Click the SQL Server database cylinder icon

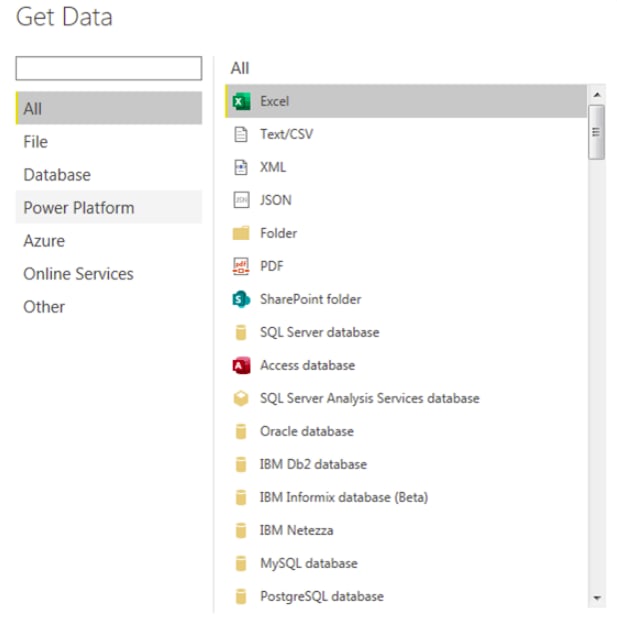tap(241, 332)
